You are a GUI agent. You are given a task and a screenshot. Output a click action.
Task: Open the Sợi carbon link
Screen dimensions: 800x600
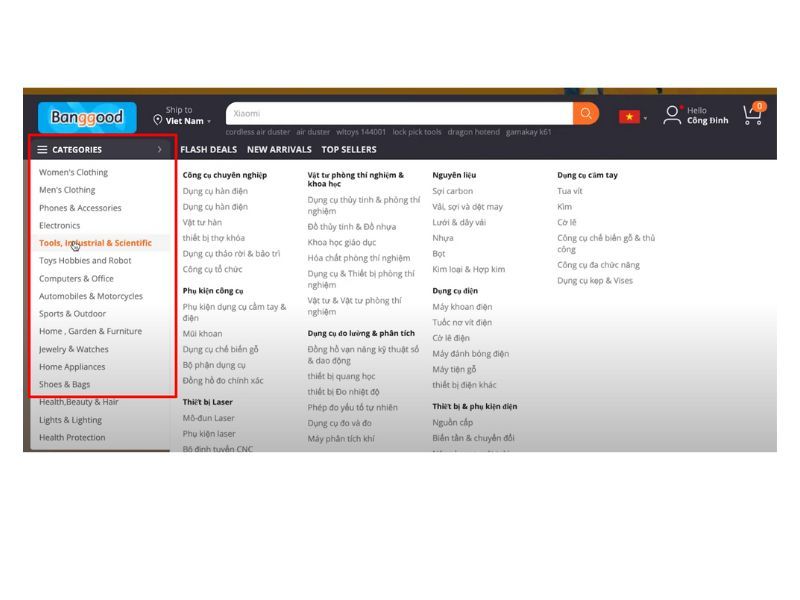452,191
